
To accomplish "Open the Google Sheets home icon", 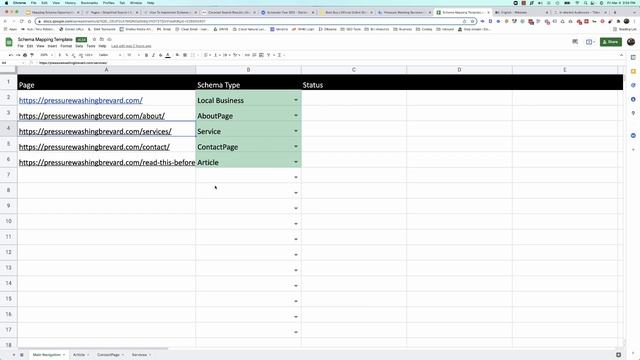I will pos(9,42).
